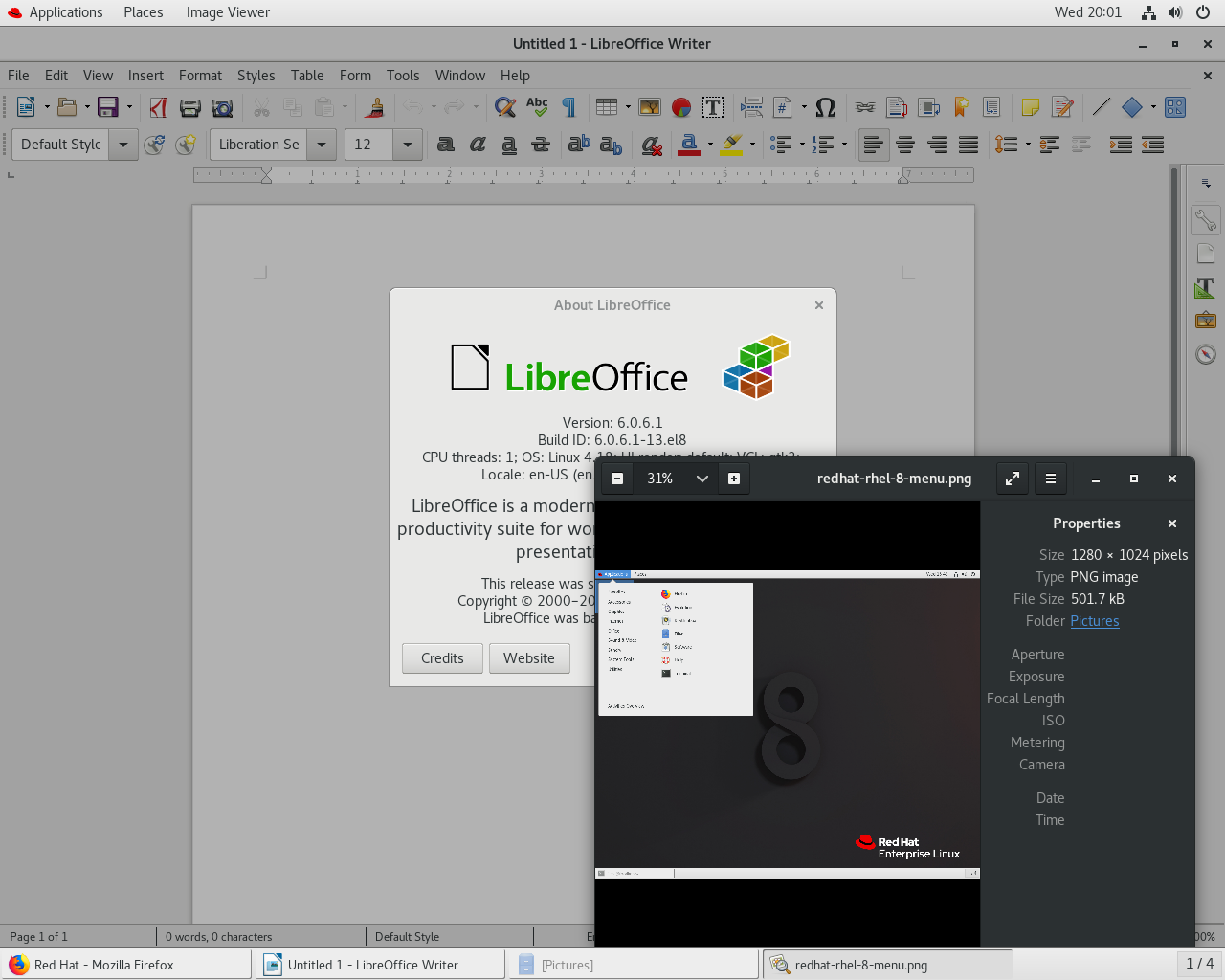Select the Clone Formatting paintbrush icon
Viewport: 1225px width, 980px height.
pyautogui.click(x=375, y=107)
